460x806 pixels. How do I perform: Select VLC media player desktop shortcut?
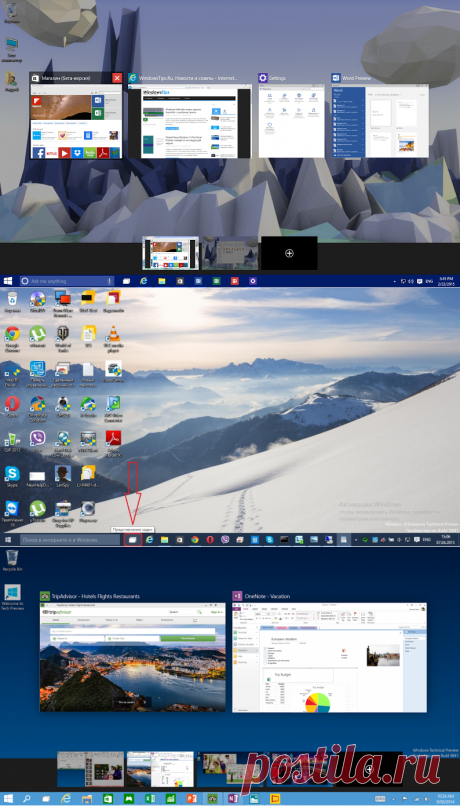point(113,337)
